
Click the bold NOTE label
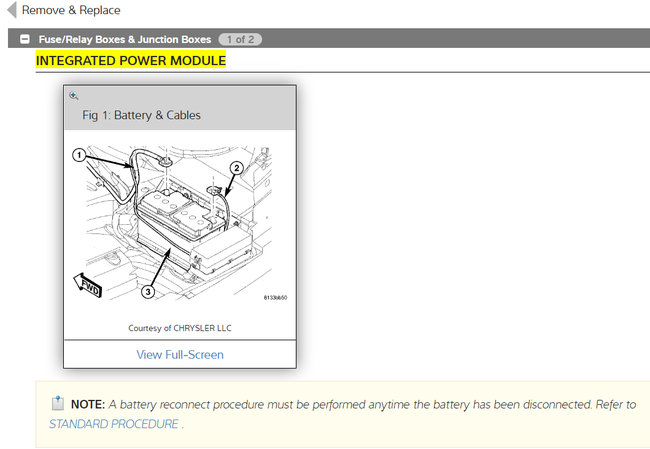pyautogui.click(x=88, y=404)
